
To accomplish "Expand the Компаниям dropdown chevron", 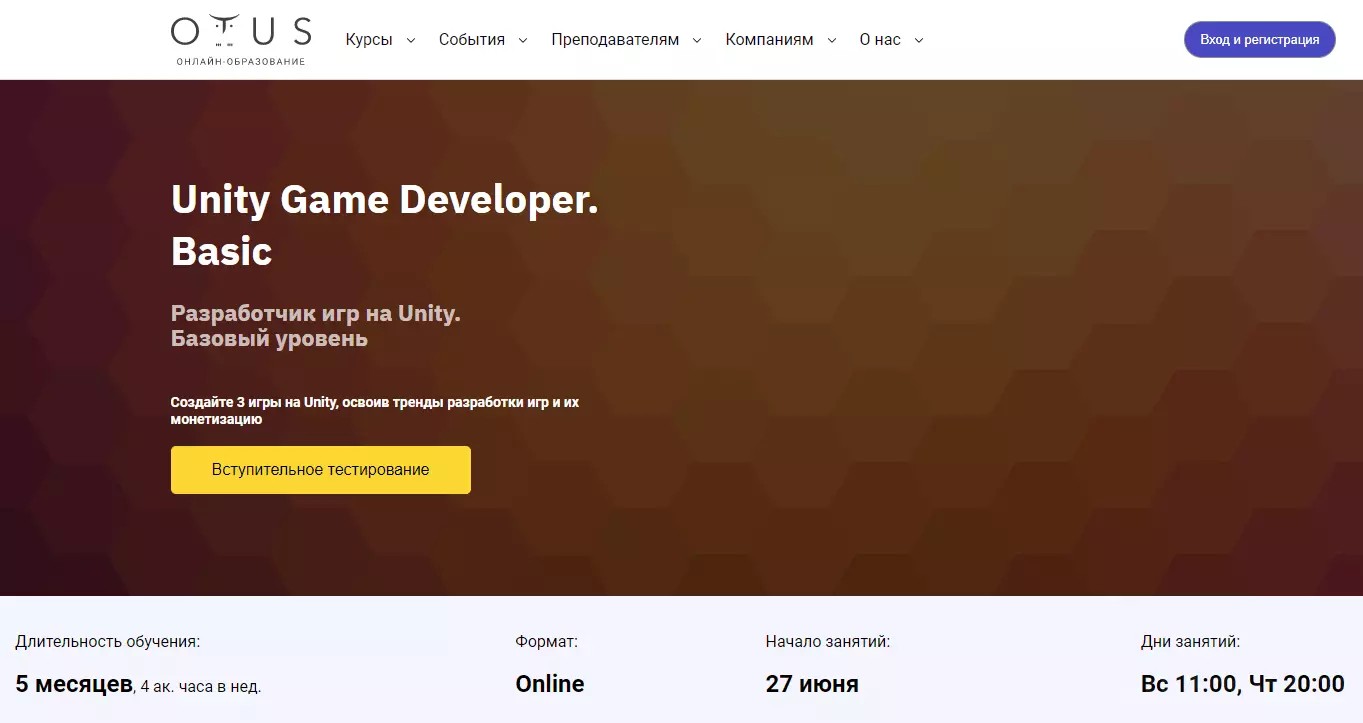I will click(832, 40).
